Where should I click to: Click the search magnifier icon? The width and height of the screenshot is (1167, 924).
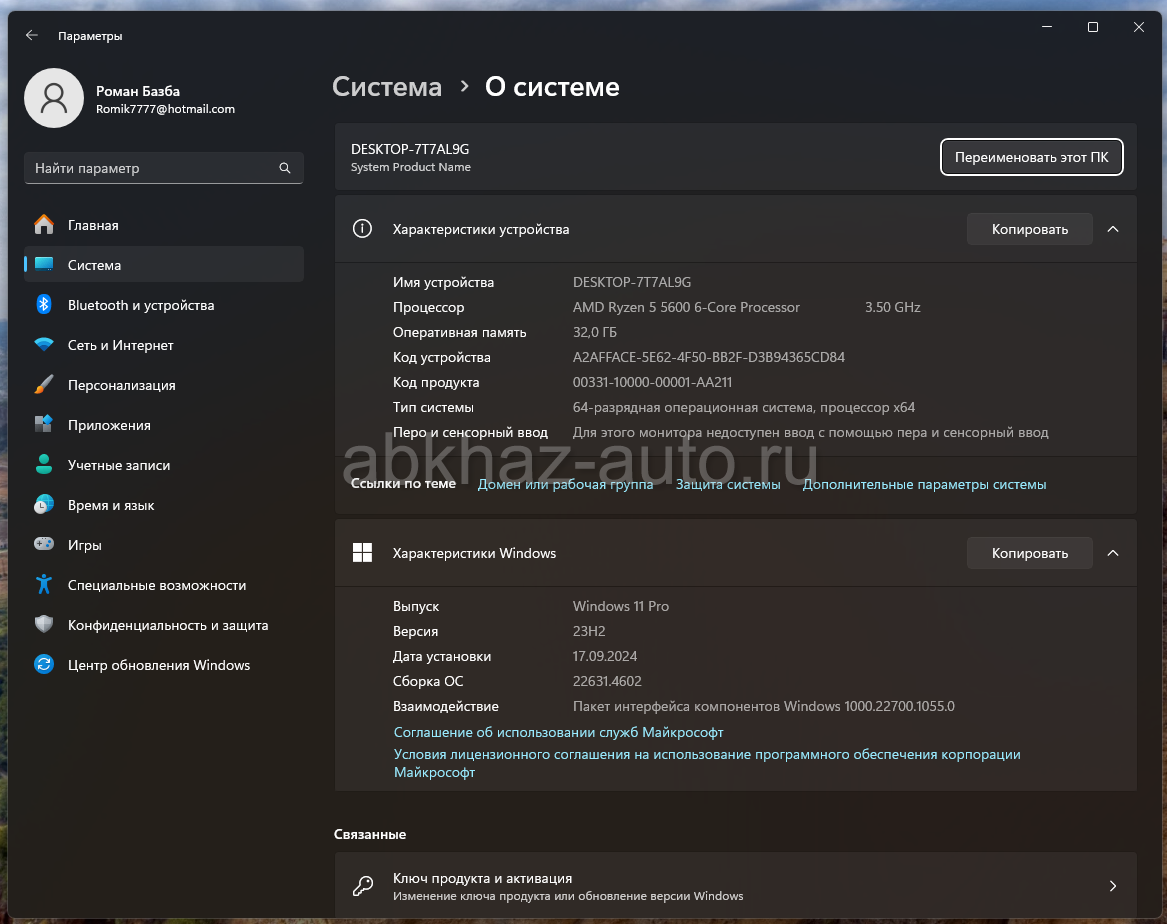284,168
